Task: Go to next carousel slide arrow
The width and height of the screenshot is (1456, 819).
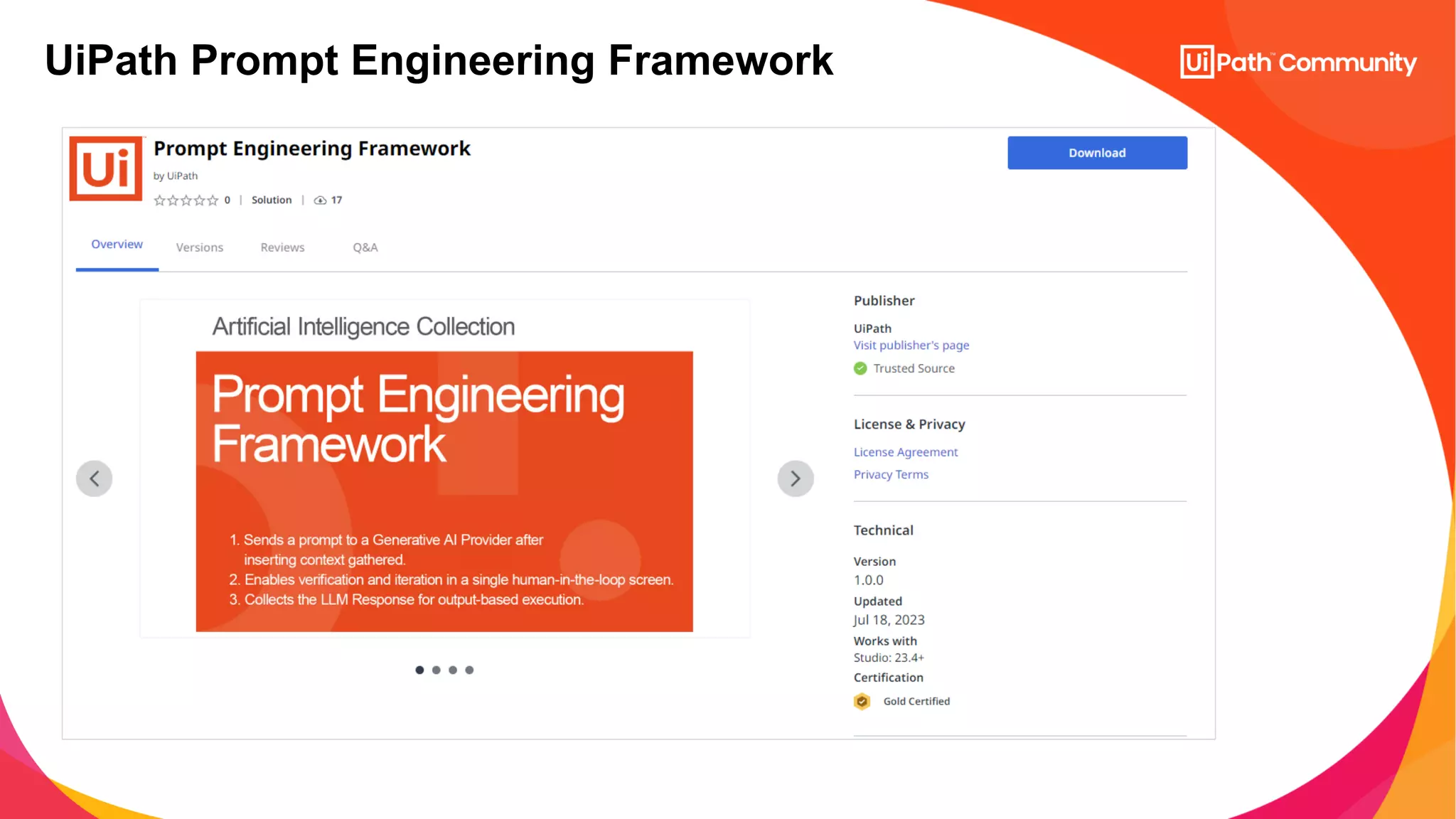Action: 796,478
